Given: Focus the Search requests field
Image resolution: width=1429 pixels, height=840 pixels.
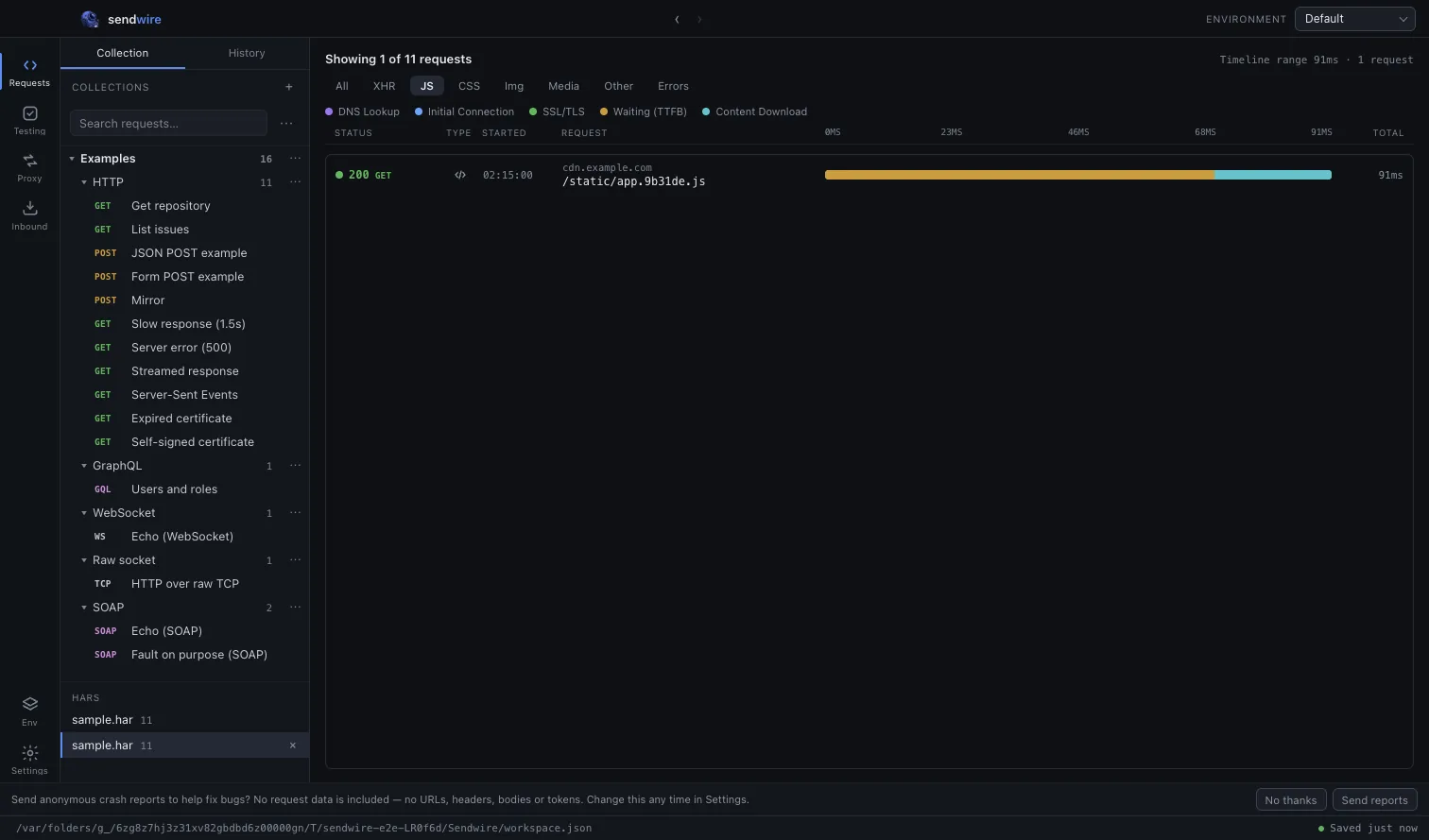Looking at the screenshot, I should [x=168, y=123].
